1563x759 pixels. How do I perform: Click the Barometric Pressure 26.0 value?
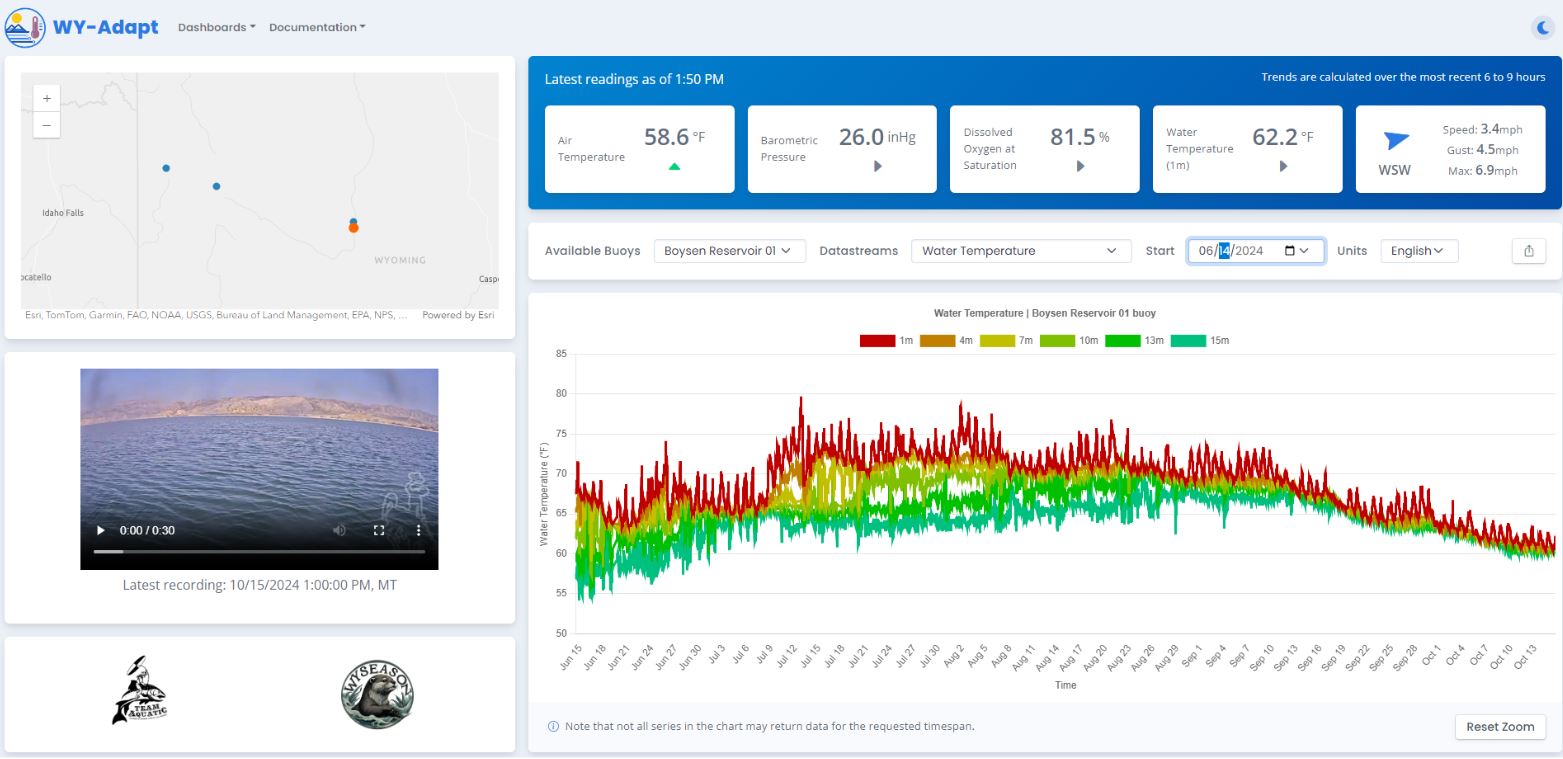861,137
